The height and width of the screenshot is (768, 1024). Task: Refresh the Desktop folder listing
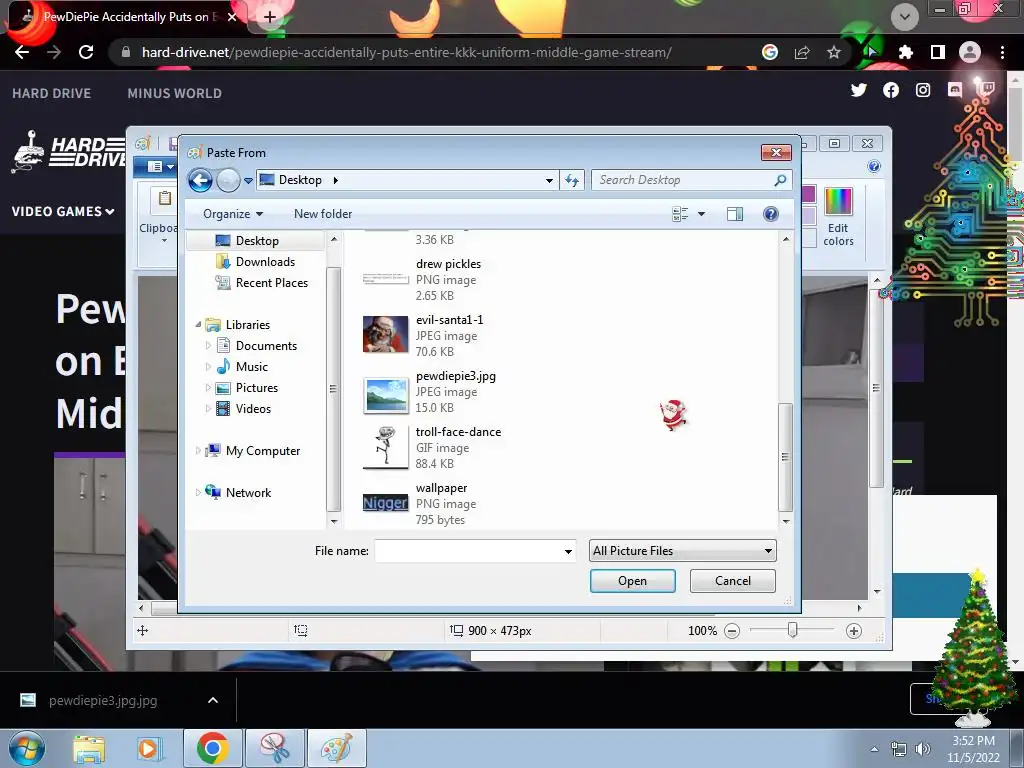pos(572,180)
